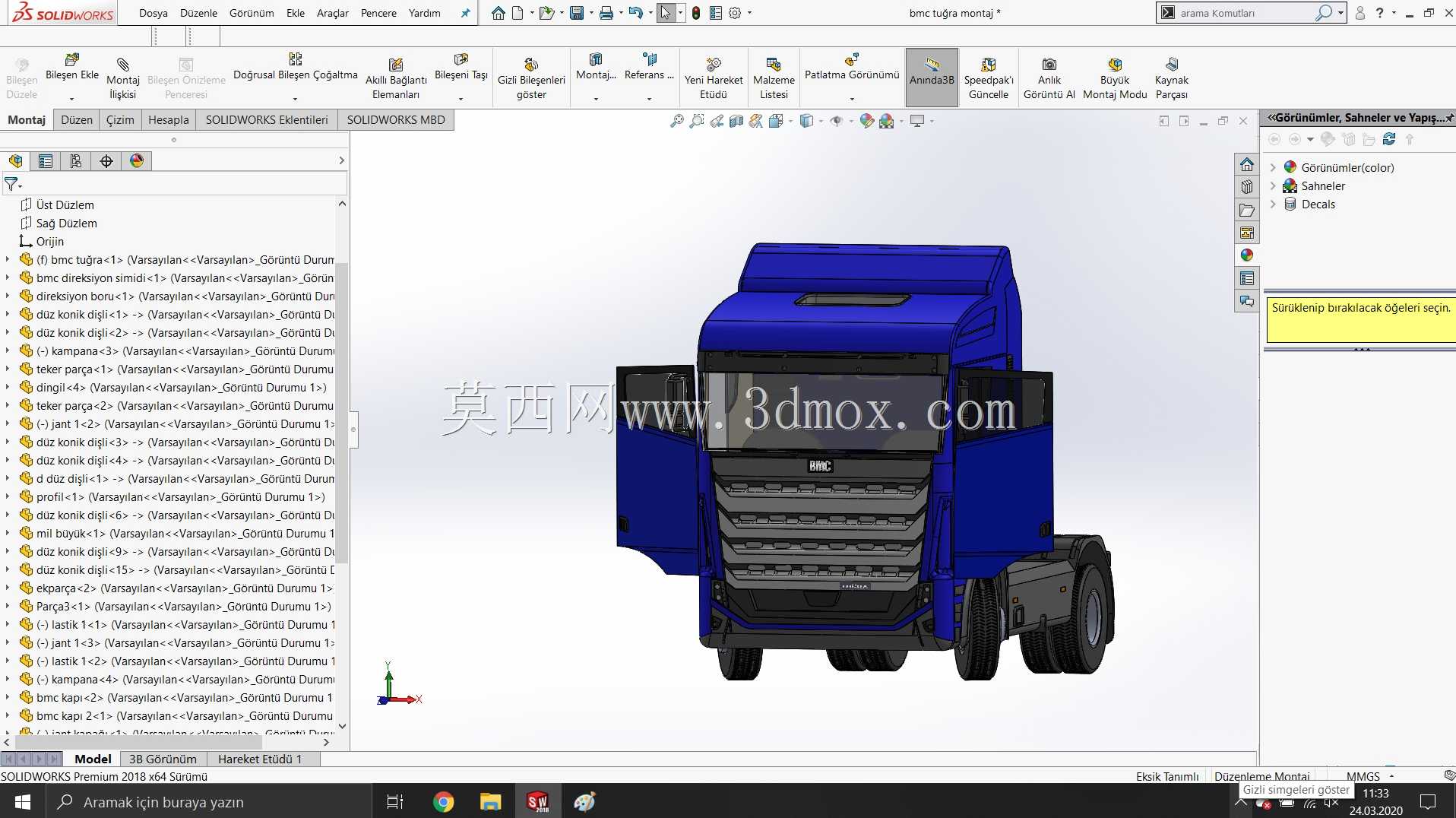1456x818 pixels.
Task: Take a snapshot with Anlık Görüntü Al
Action: pos(1049,78)
